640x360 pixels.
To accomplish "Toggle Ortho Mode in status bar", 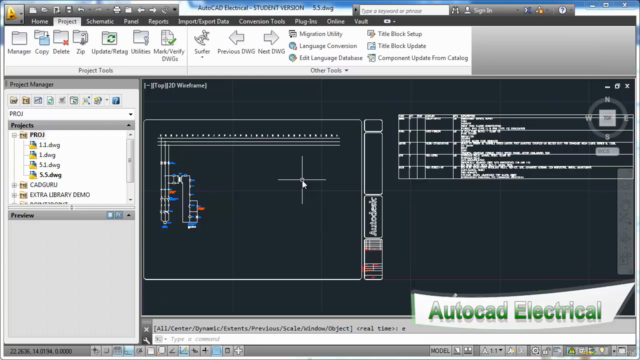I will coord(128,351).
